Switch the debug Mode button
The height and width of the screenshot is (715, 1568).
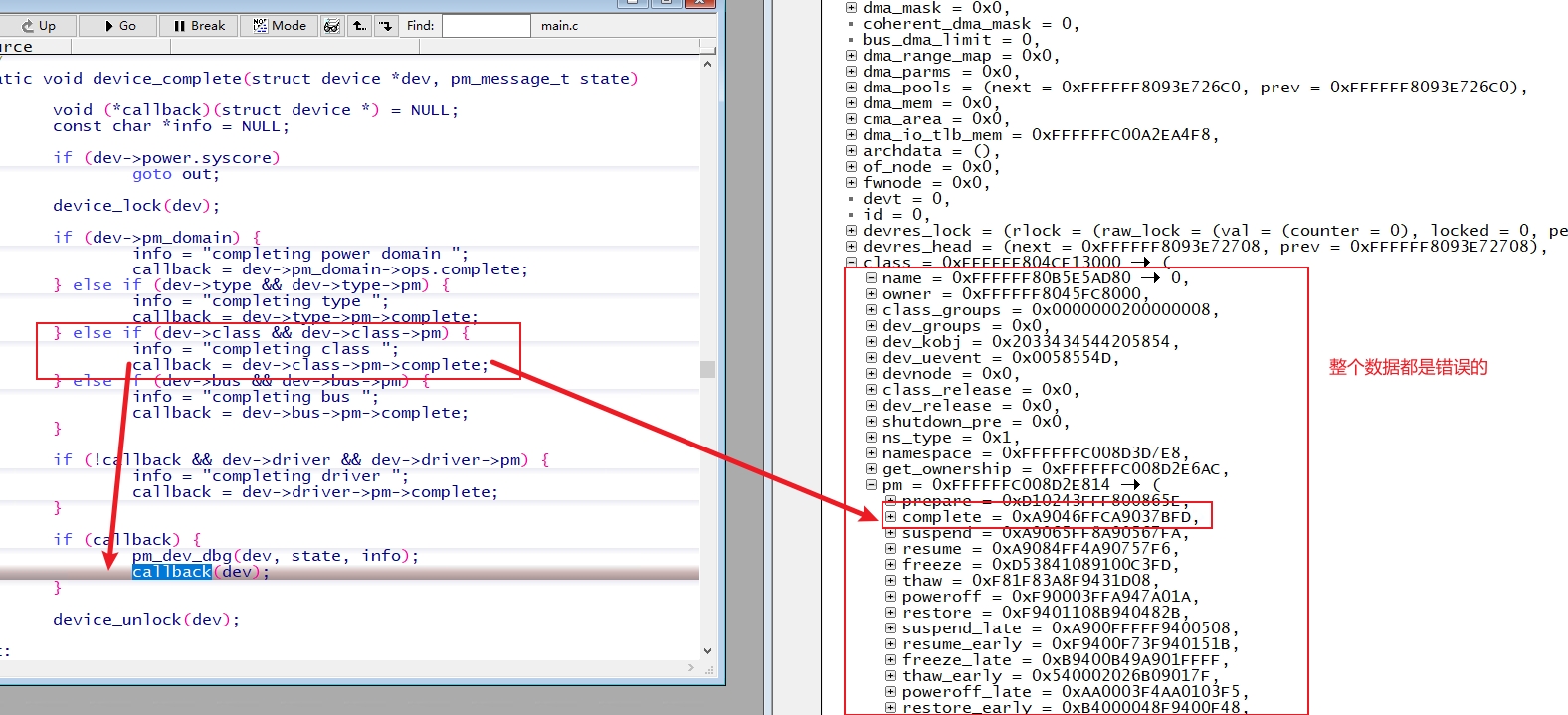[280, 26]
